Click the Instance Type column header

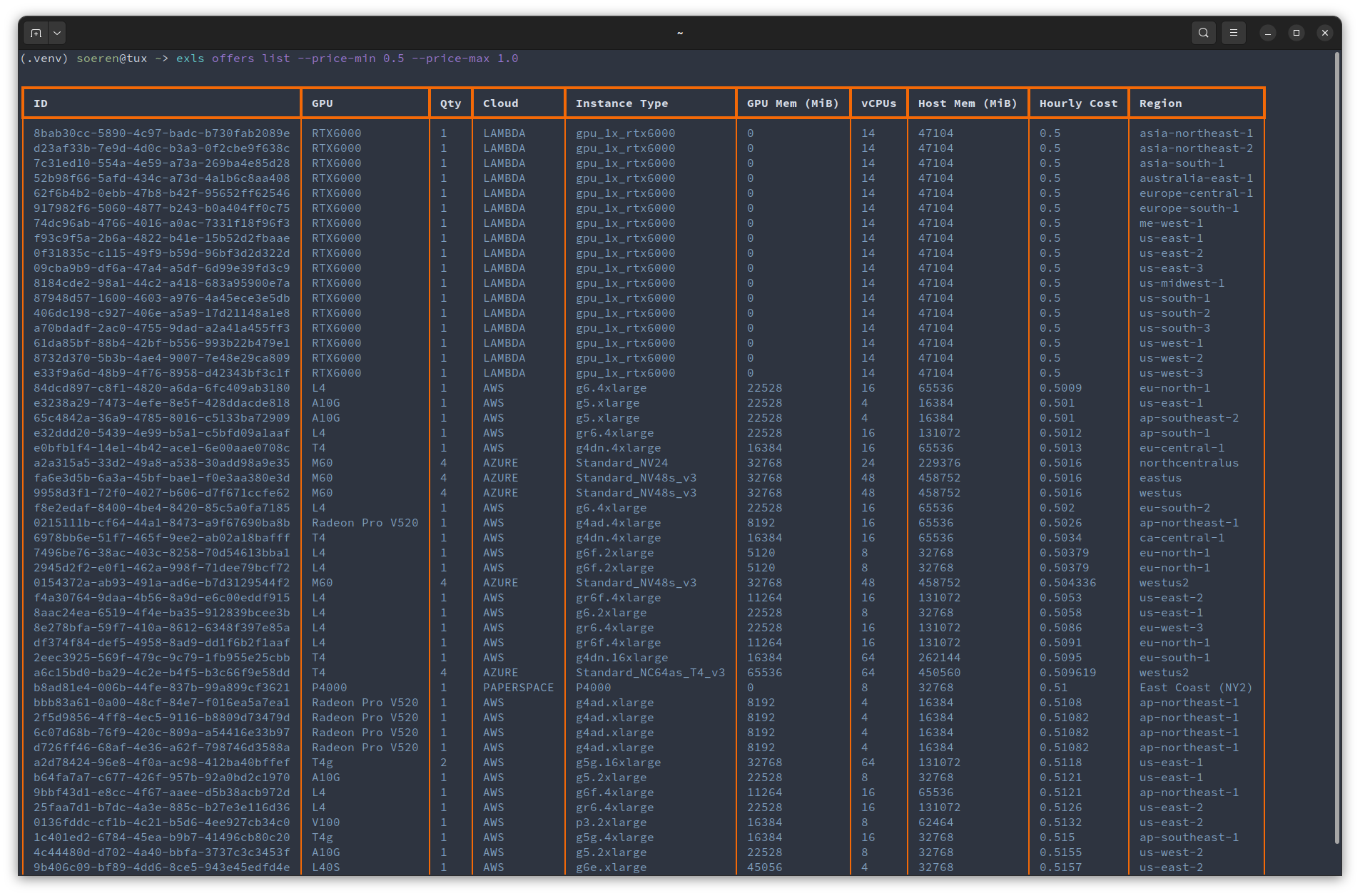pos(621,103)
